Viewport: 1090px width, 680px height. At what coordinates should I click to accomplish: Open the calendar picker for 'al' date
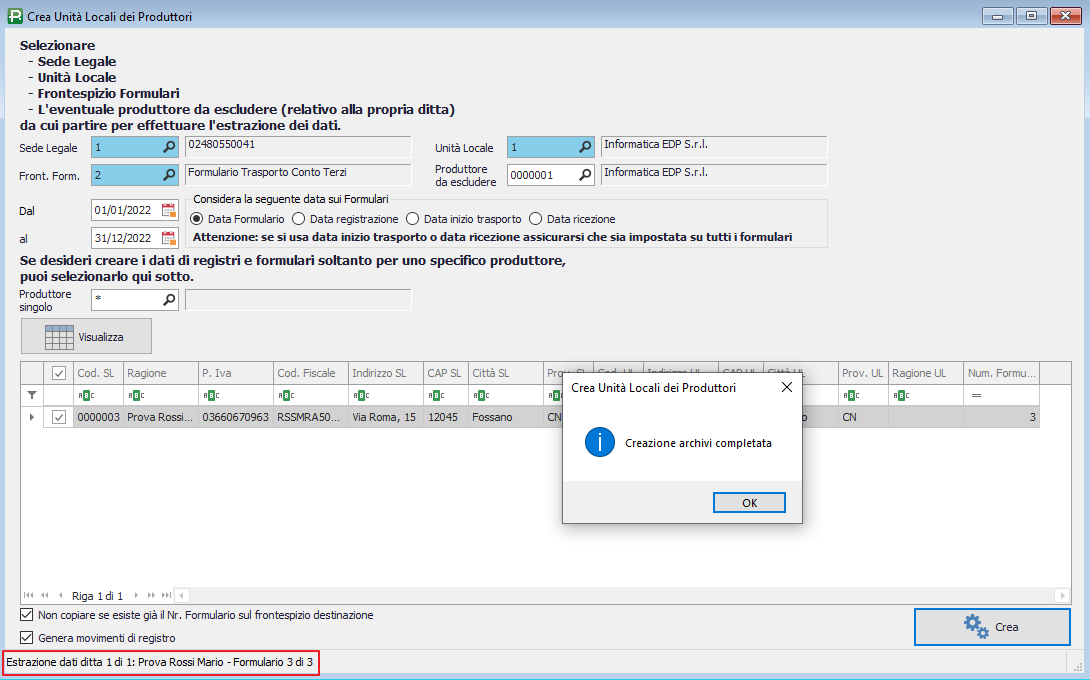(x=168, y=238)
